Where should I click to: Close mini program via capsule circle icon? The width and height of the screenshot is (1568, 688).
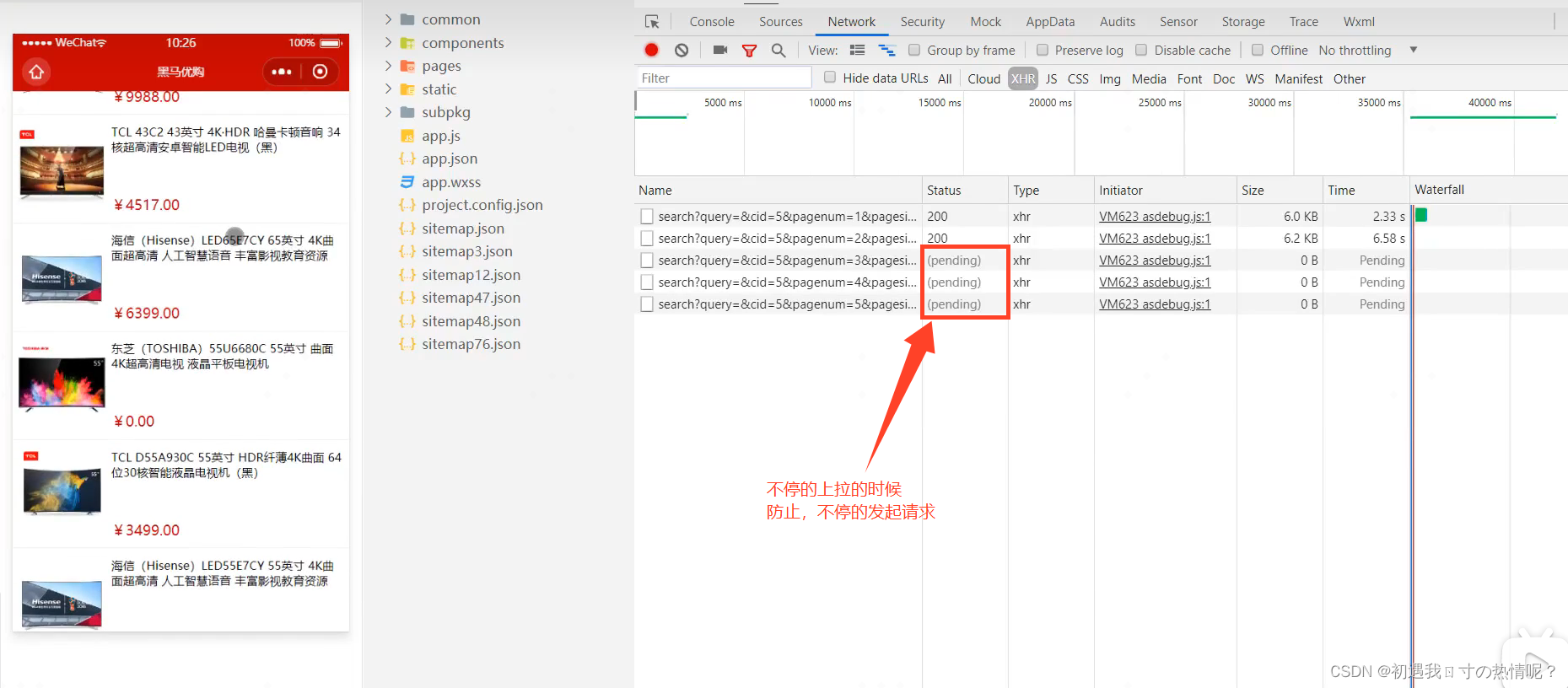point(321,72)
